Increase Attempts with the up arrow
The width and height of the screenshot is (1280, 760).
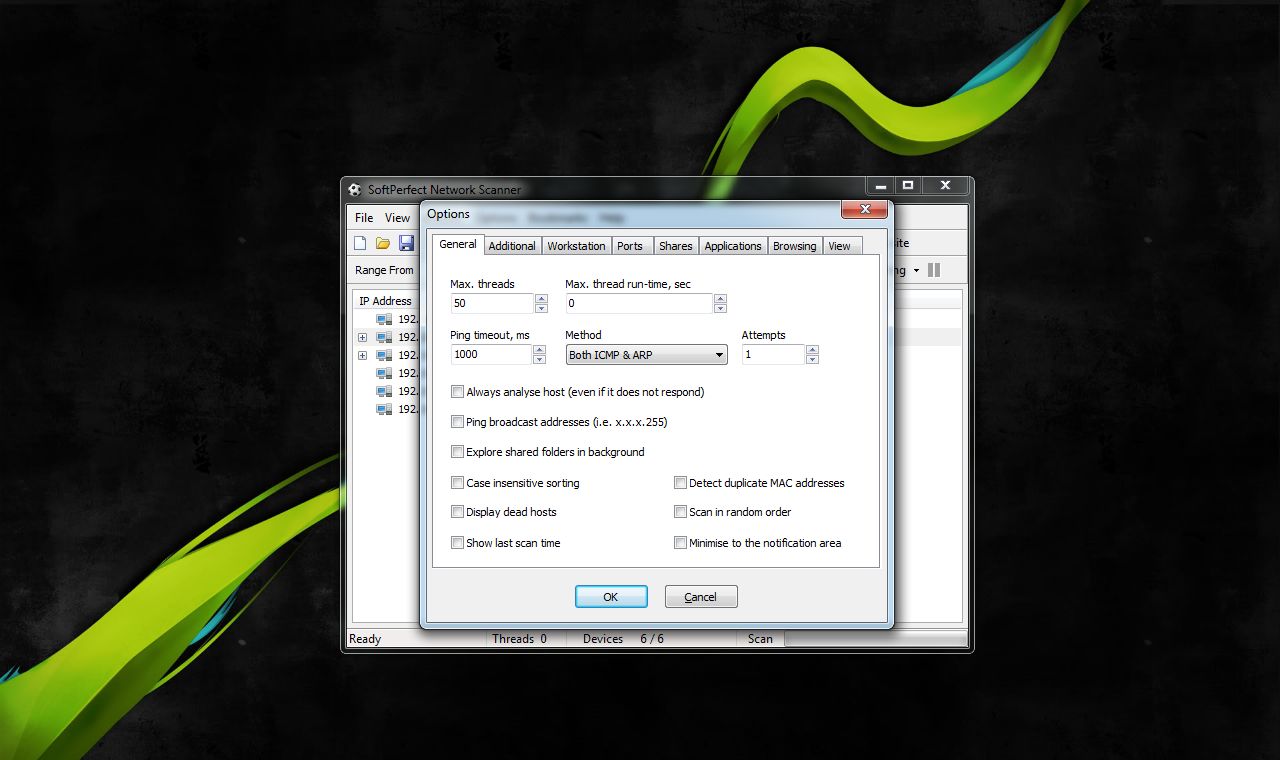[812, 350]
